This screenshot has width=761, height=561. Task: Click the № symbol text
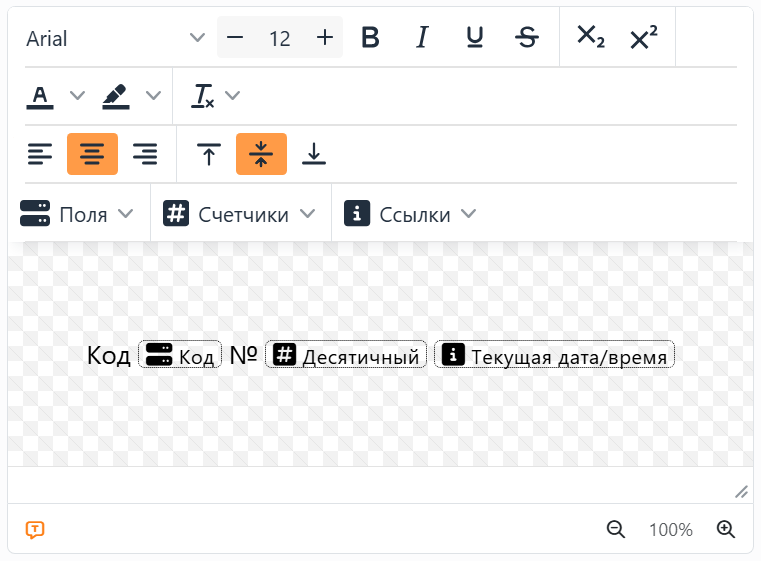243,355
